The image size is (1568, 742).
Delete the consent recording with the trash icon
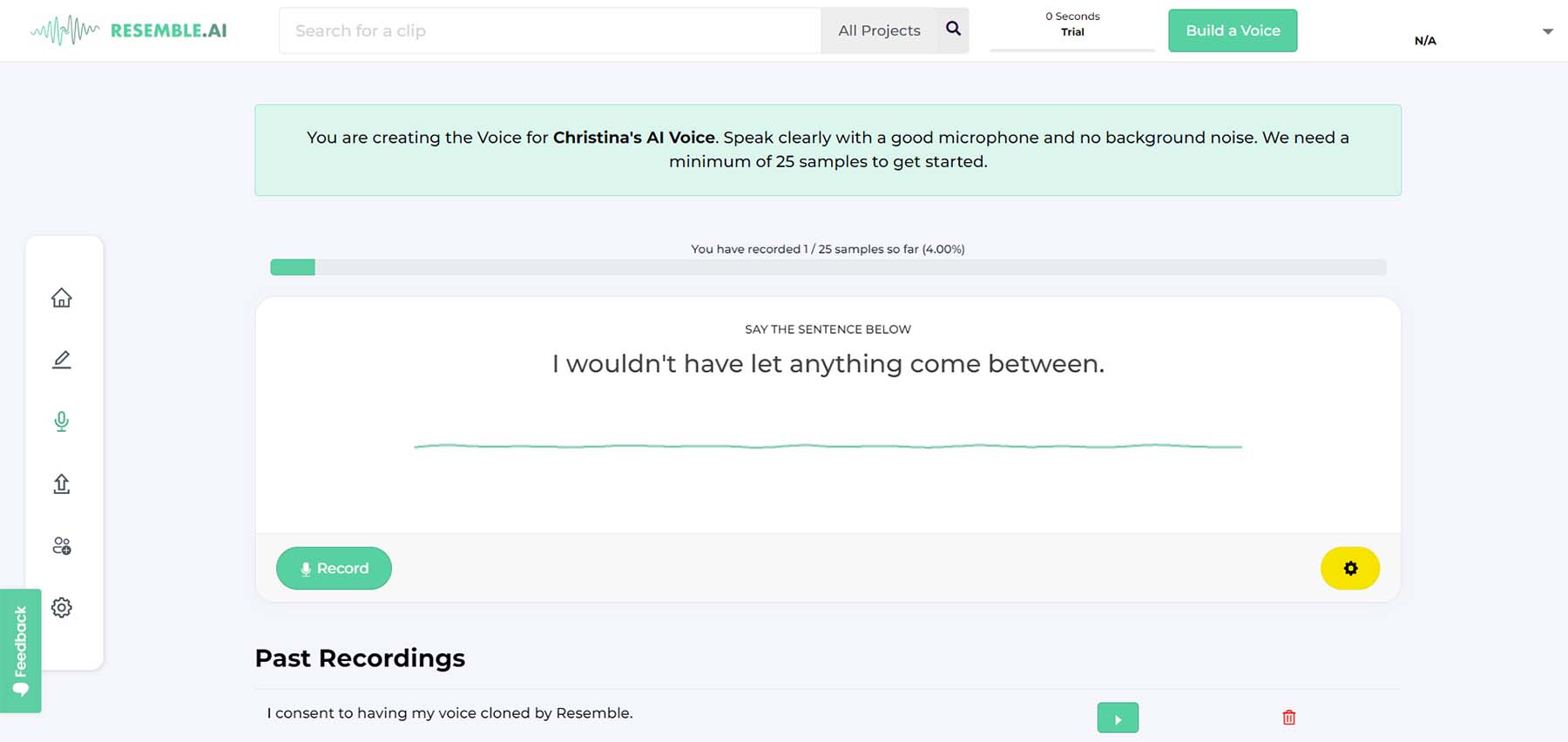coord(1289,718)
